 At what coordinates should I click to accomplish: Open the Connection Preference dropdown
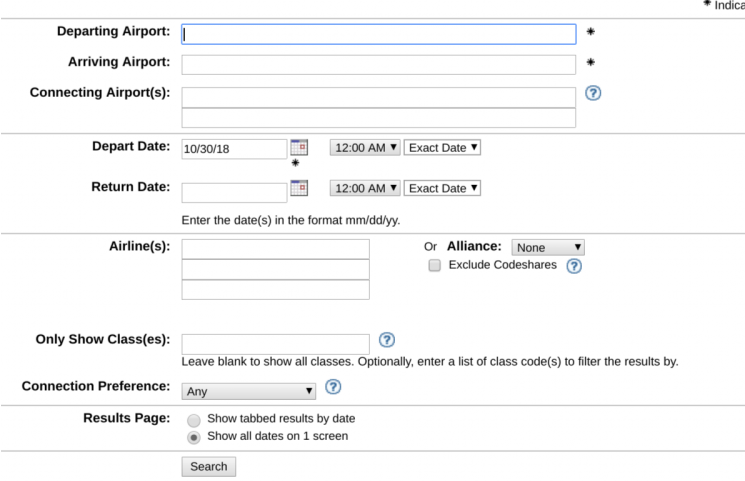(x=249, y=391)
